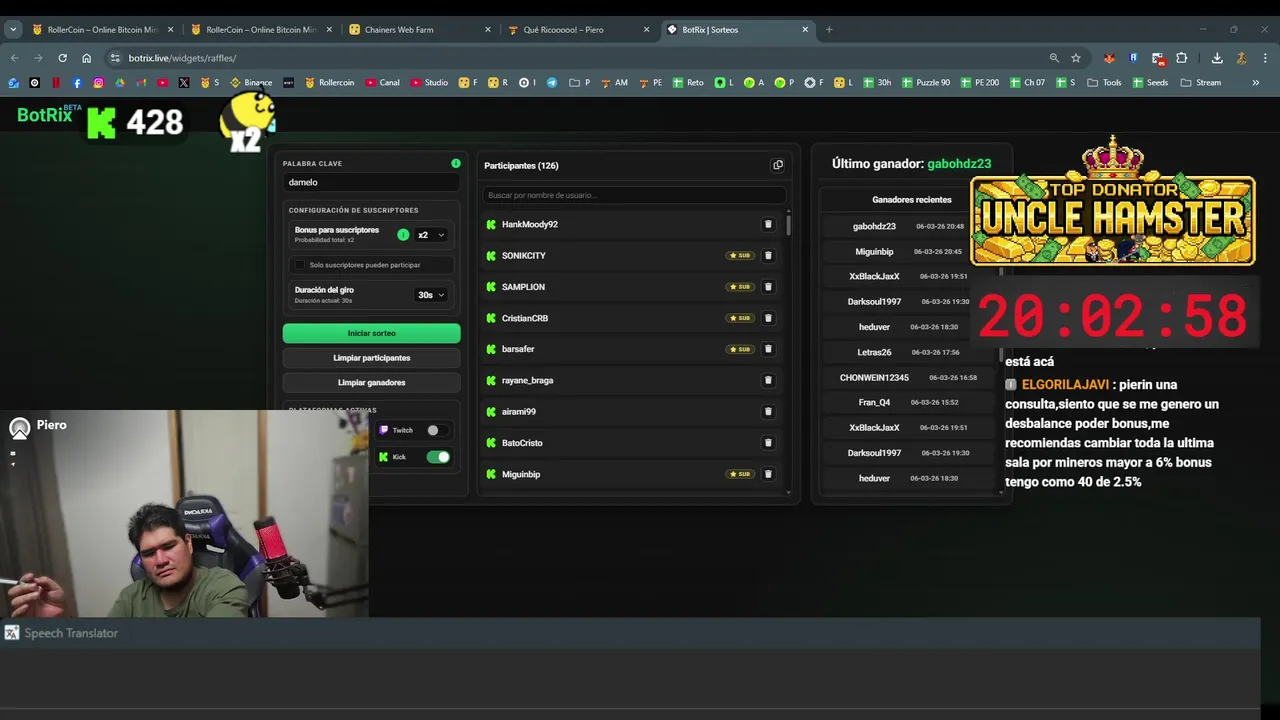
Task: Open the Binance bookmark
Action: 251,83
